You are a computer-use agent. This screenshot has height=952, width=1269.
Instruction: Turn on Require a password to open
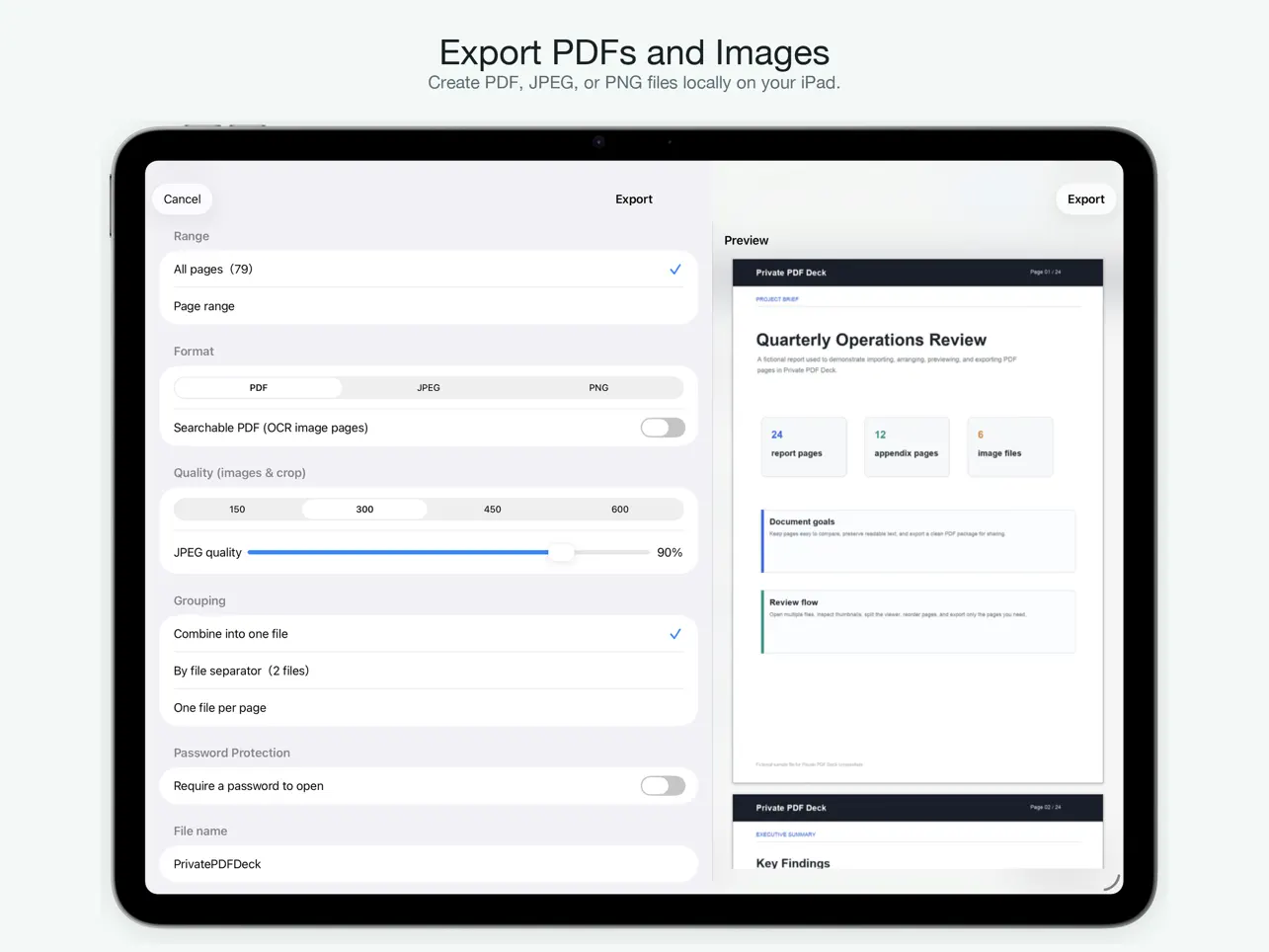click(663, 786)
